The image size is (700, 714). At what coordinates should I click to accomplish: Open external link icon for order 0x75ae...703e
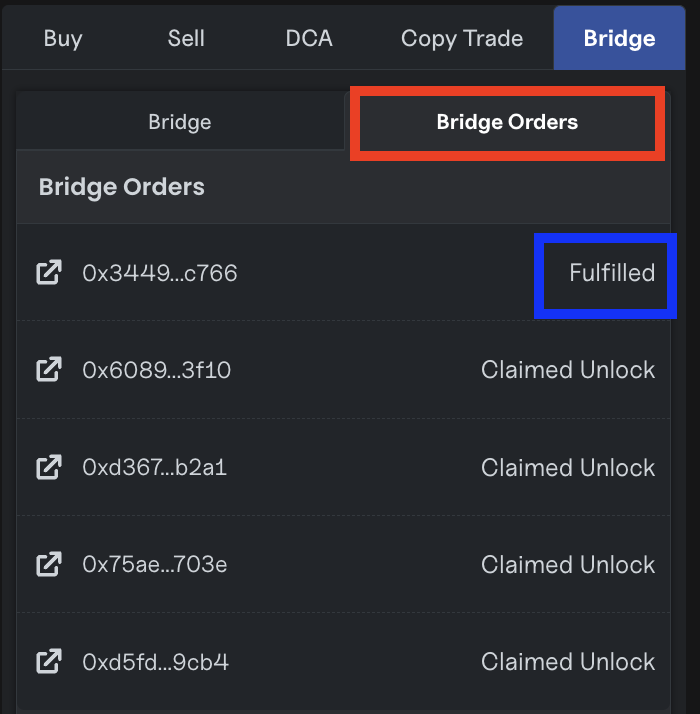point(48,564)
